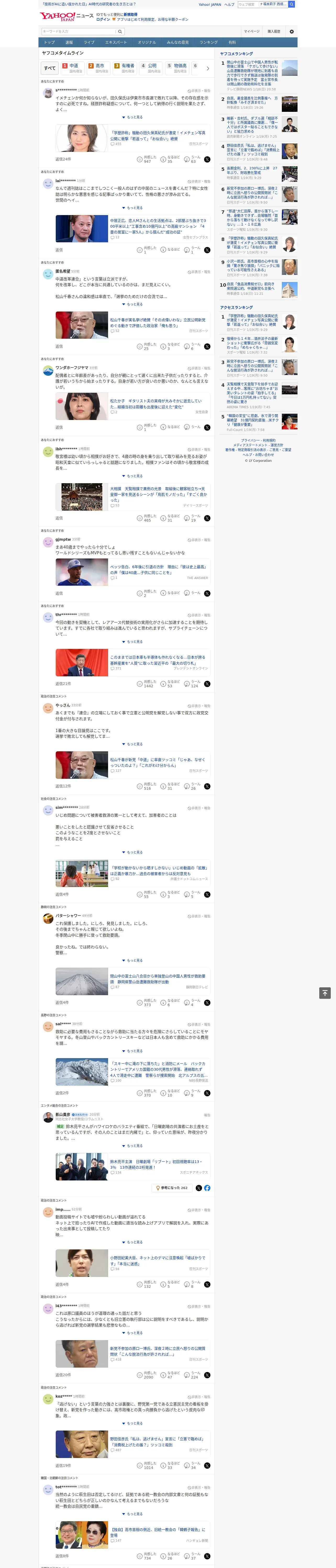This screenshot has width=336, height=1568.
Task: Share やっさん comment via X icon
Action: coord(207,786)
